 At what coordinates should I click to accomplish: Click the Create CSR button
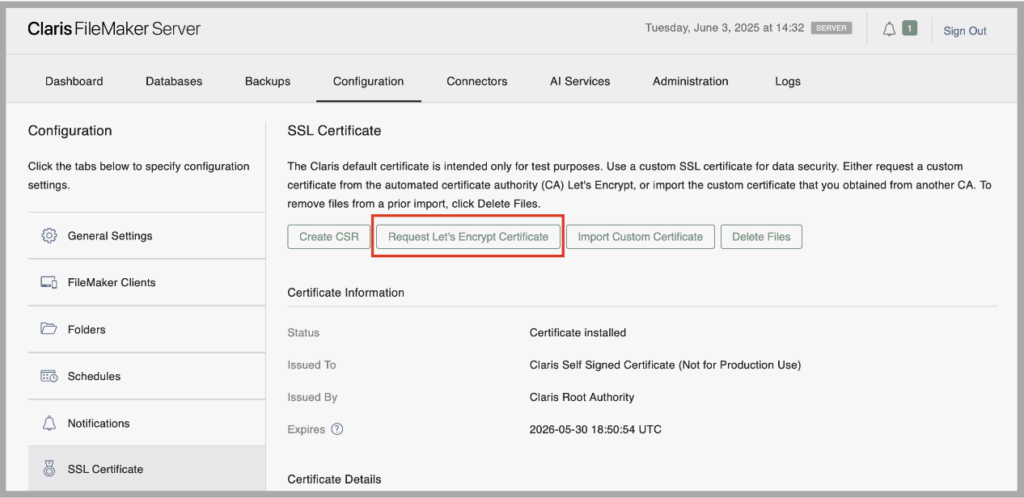pos(329,237)
